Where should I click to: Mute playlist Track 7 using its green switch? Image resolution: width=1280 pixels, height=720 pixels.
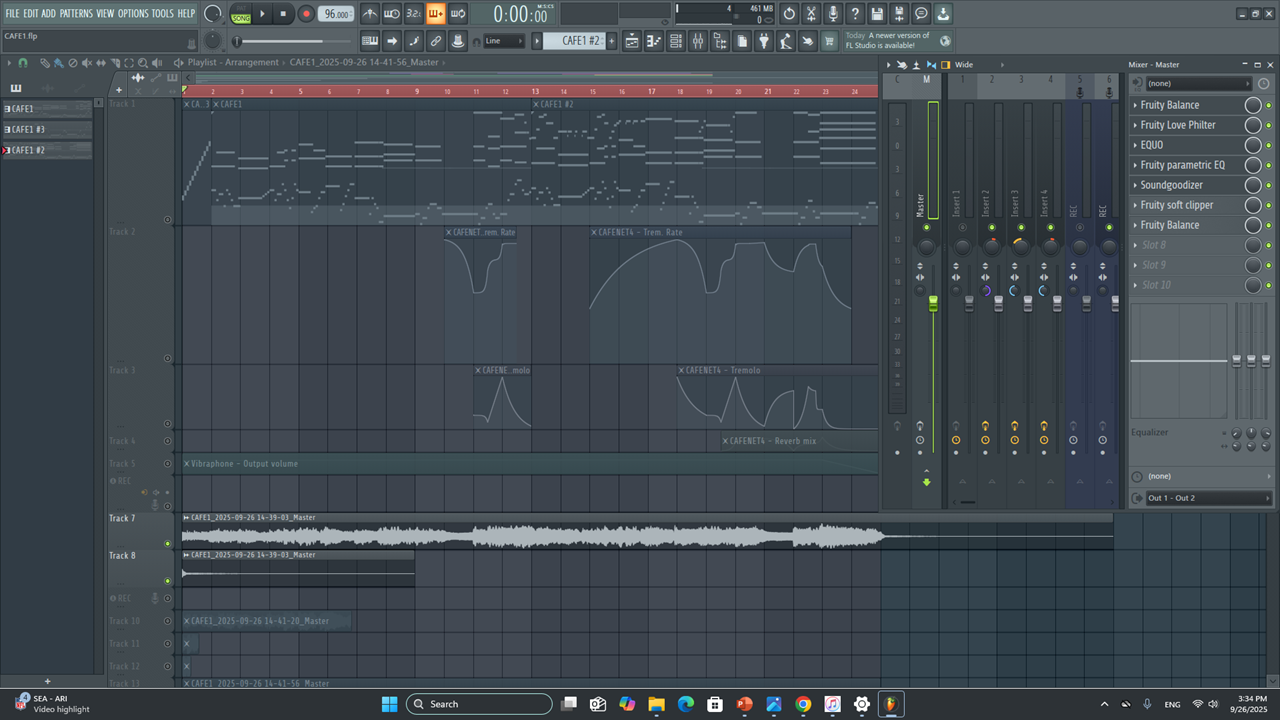pos(167,543)
